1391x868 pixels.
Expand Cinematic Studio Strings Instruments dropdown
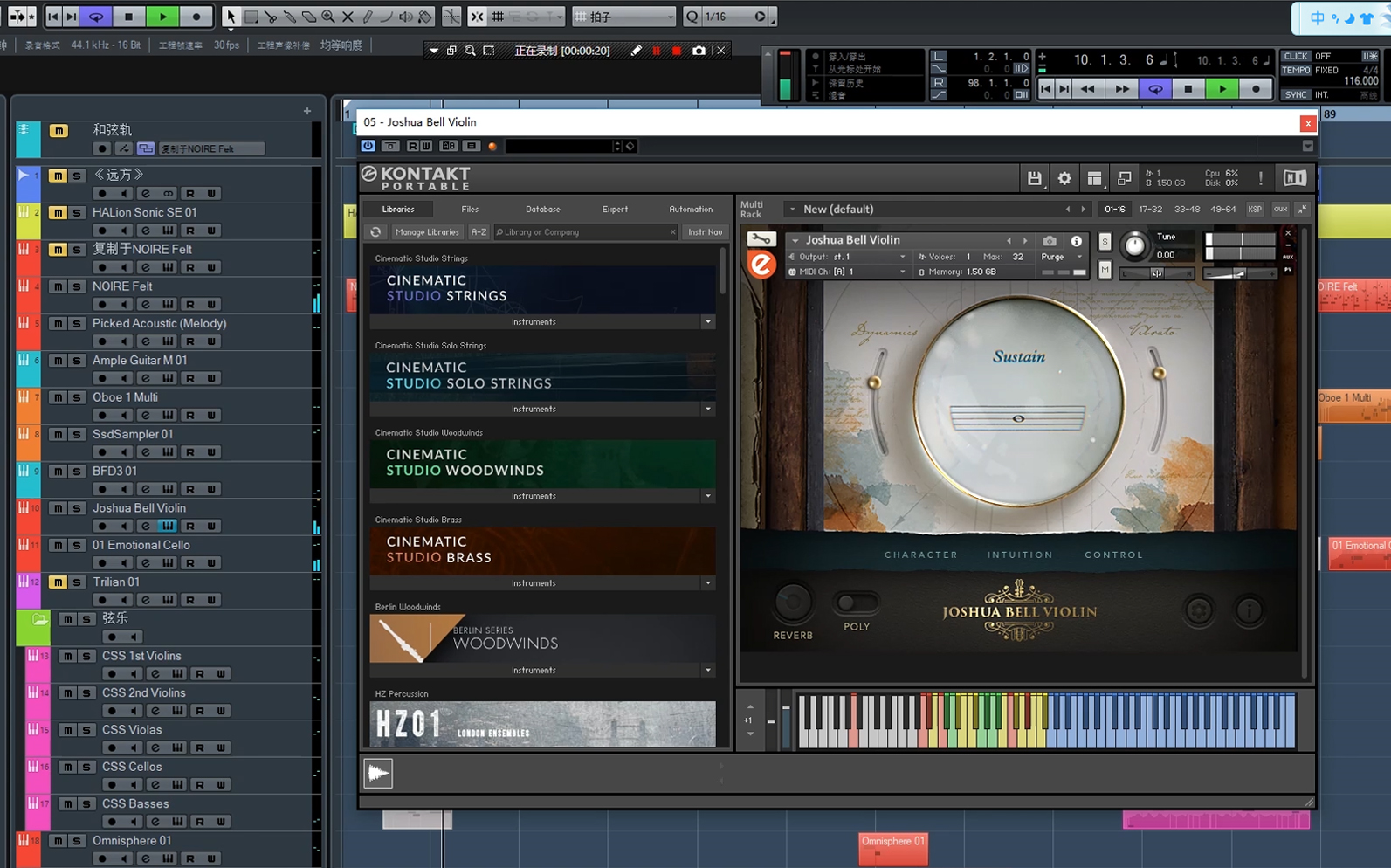tap(708, 321)
